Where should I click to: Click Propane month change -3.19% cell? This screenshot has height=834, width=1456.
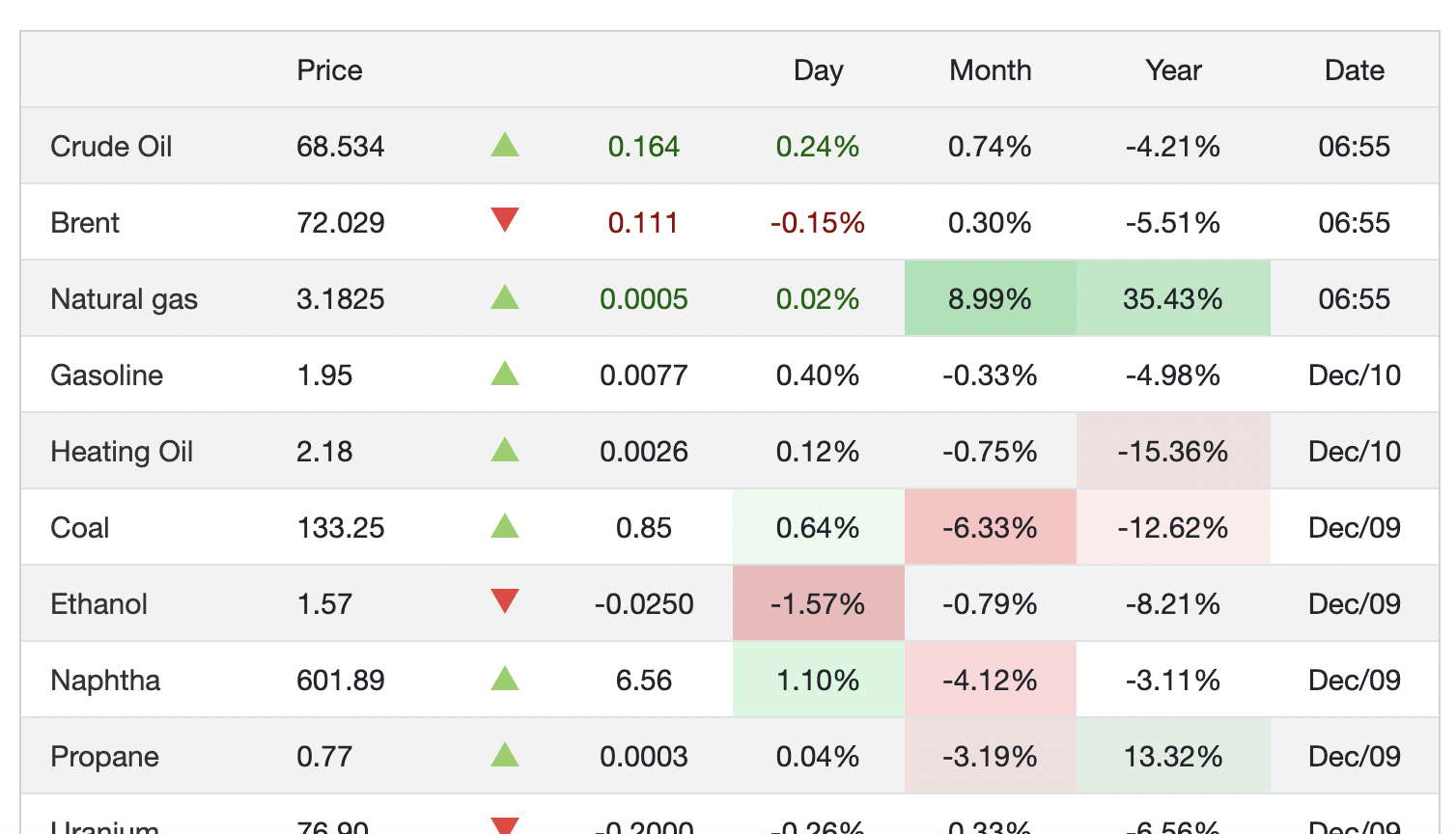[x=991, y=757]
